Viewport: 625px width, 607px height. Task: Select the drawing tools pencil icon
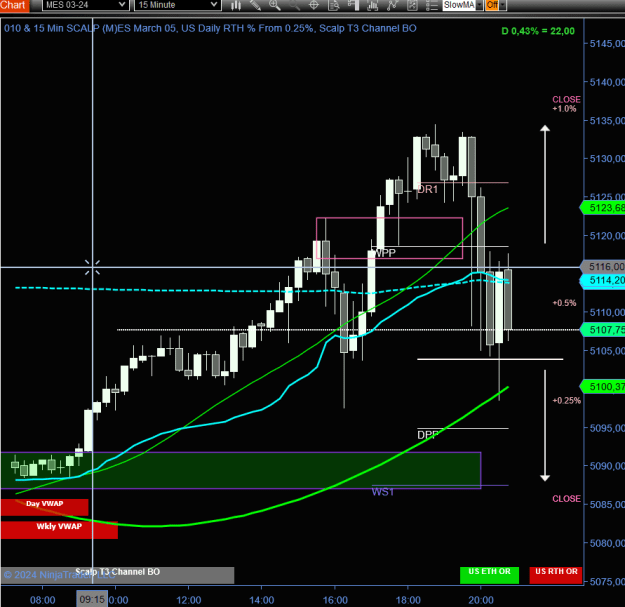[255, 5]
